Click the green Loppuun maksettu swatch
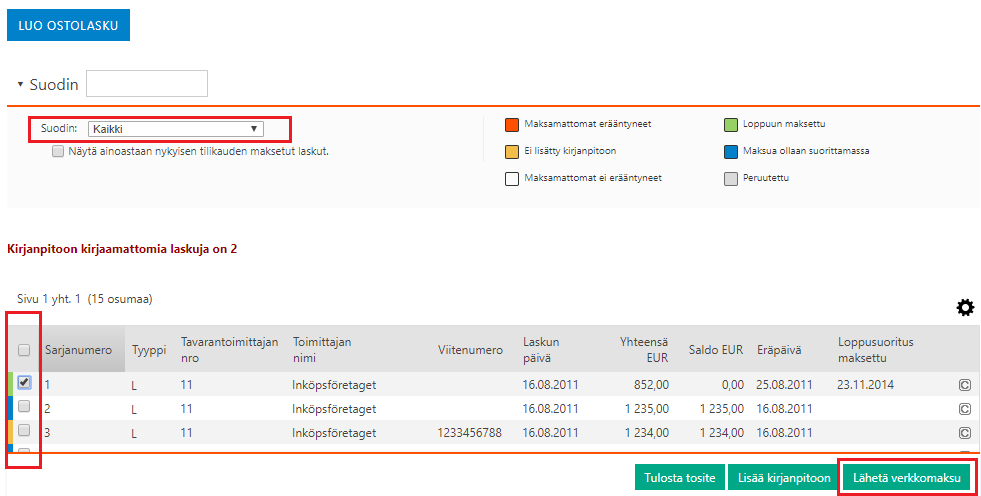 (730, 125)
